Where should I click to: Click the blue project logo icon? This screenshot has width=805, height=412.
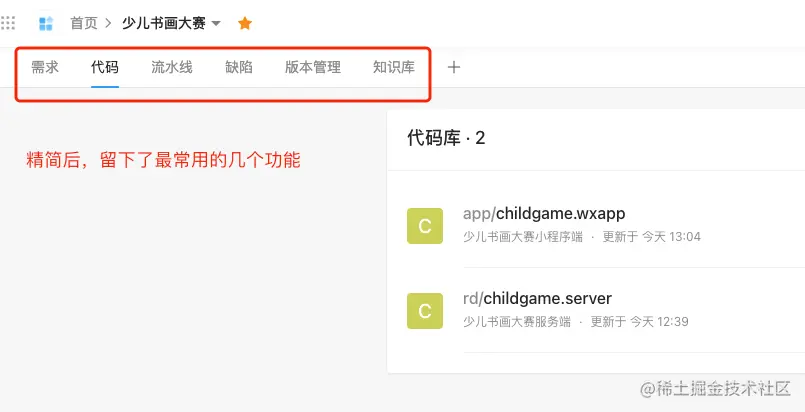46,23
